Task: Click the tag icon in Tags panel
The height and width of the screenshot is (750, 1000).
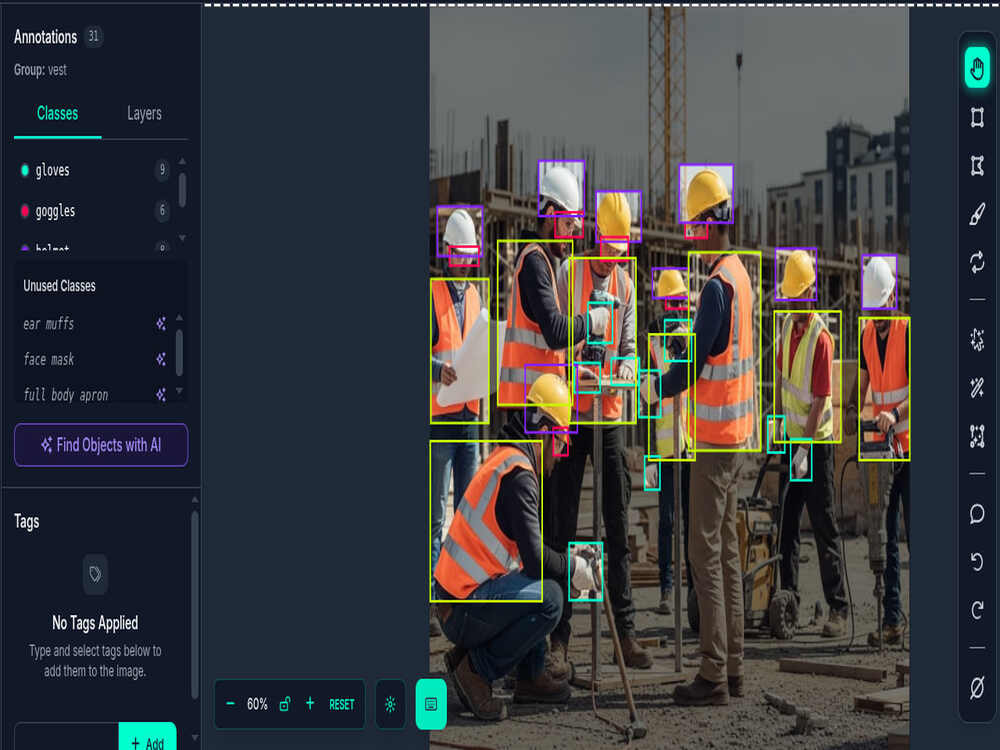Action: click(x=95, y=574)
